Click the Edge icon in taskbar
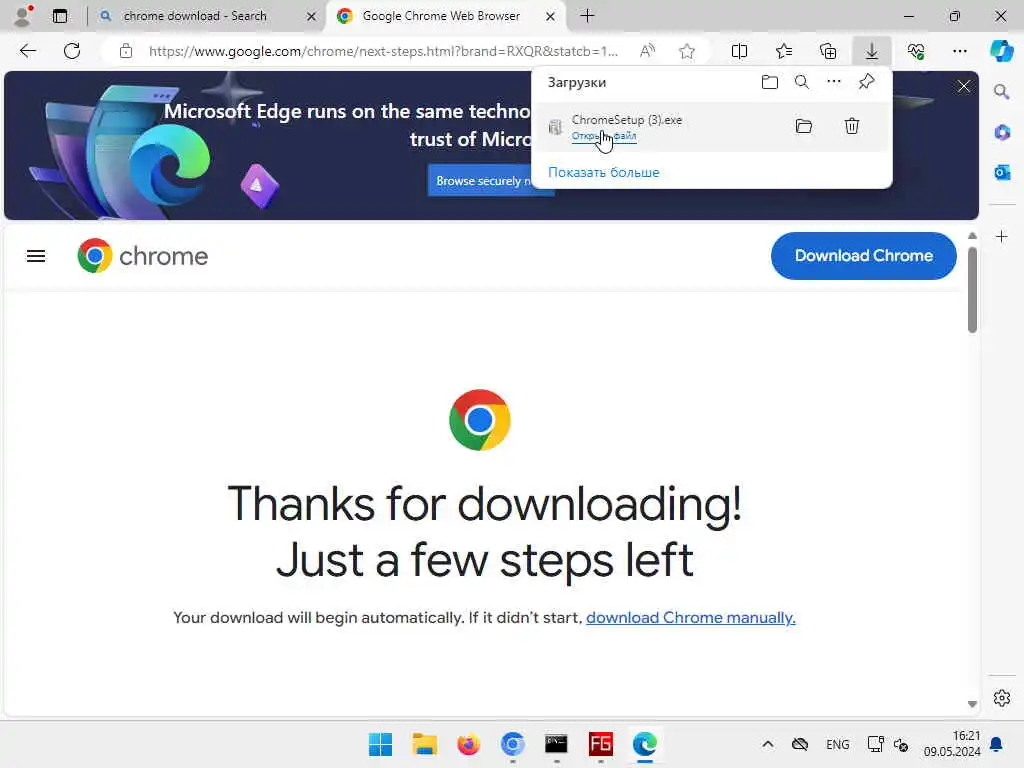1024x768 pixels. (645, 744)
